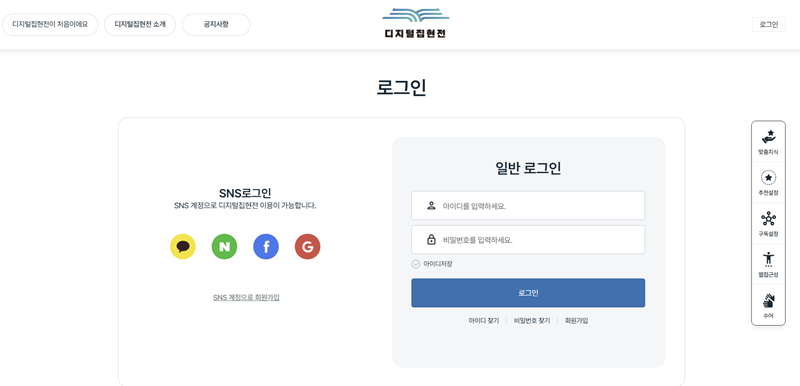Screen dimensions: 800x386
Task: Open 맞춤지식 from the side panel
Action: coord(768,142)
